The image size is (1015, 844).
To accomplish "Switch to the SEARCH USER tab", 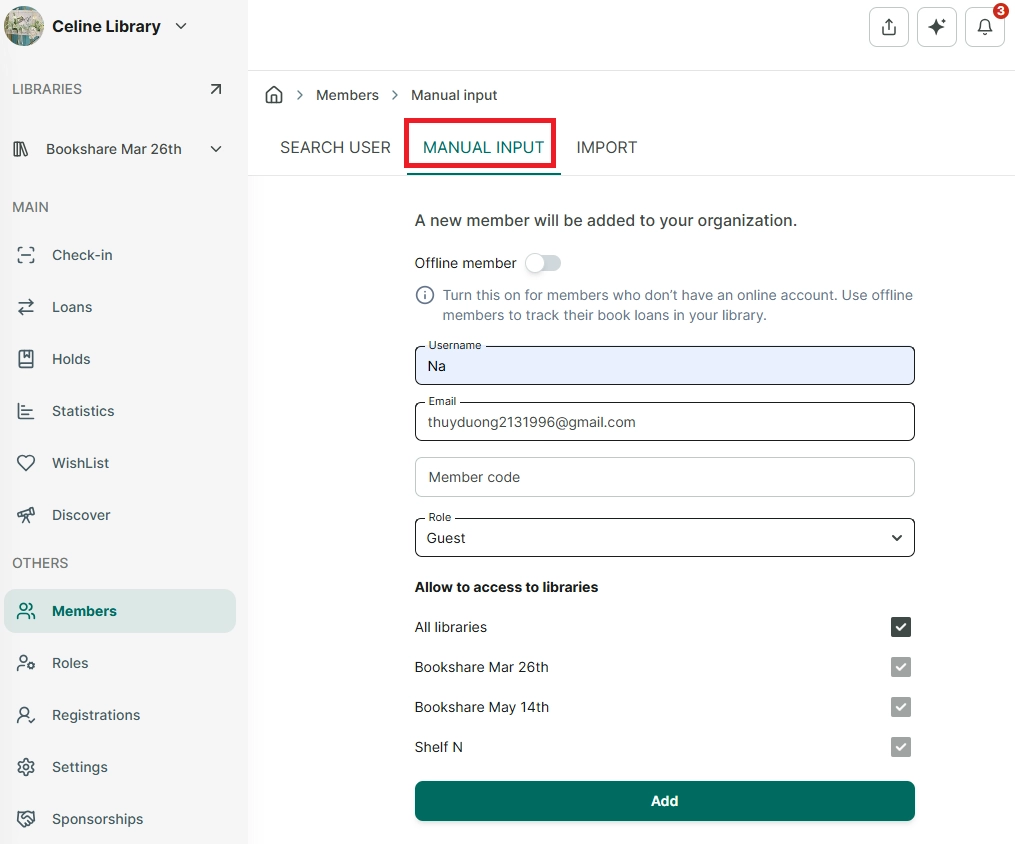I will (335, 148).
